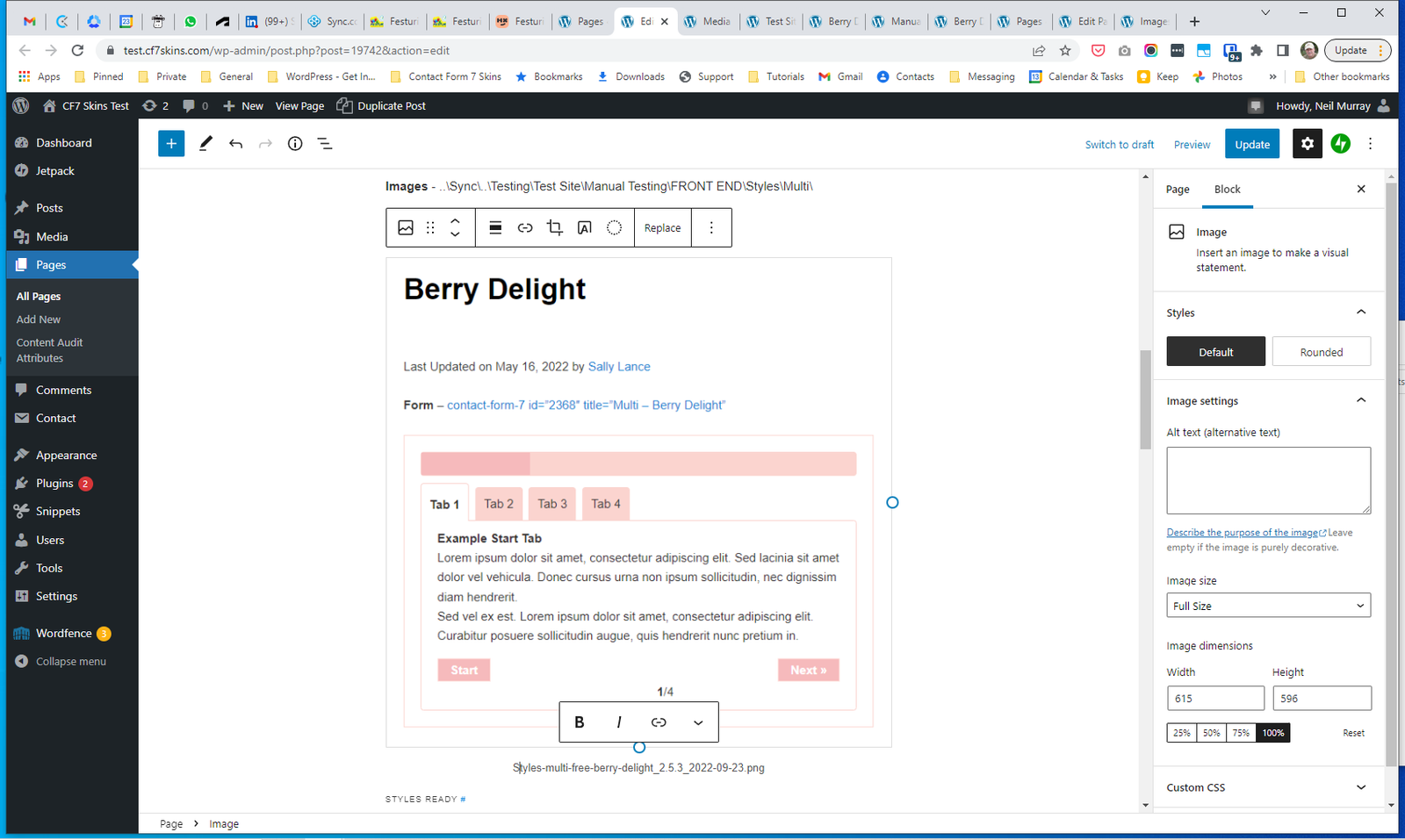Click the Insert link icon in image toolbar
Viewport: 1405px width, 840px height.
coord(525,228)
